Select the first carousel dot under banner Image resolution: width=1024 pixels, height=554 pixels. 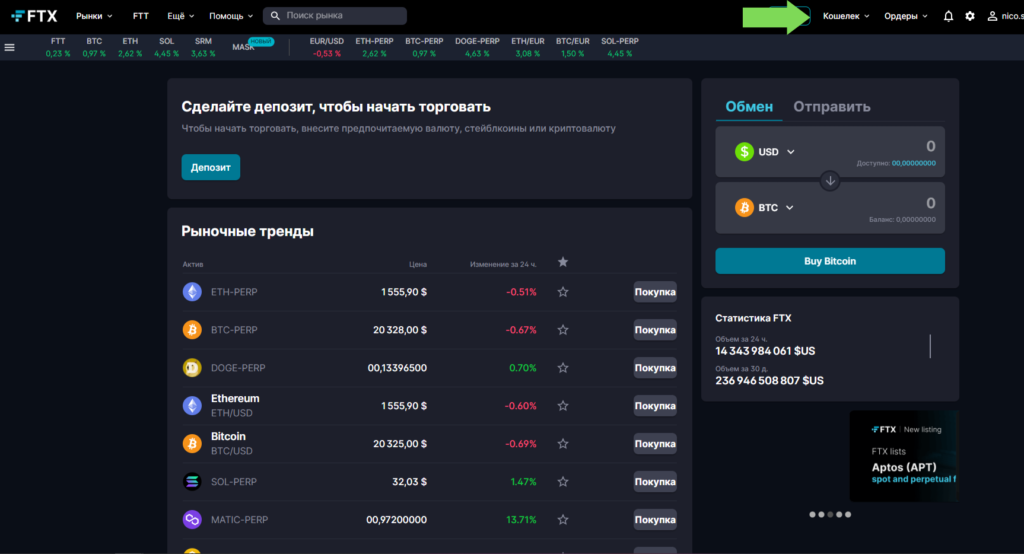click(x=812, y=514)
